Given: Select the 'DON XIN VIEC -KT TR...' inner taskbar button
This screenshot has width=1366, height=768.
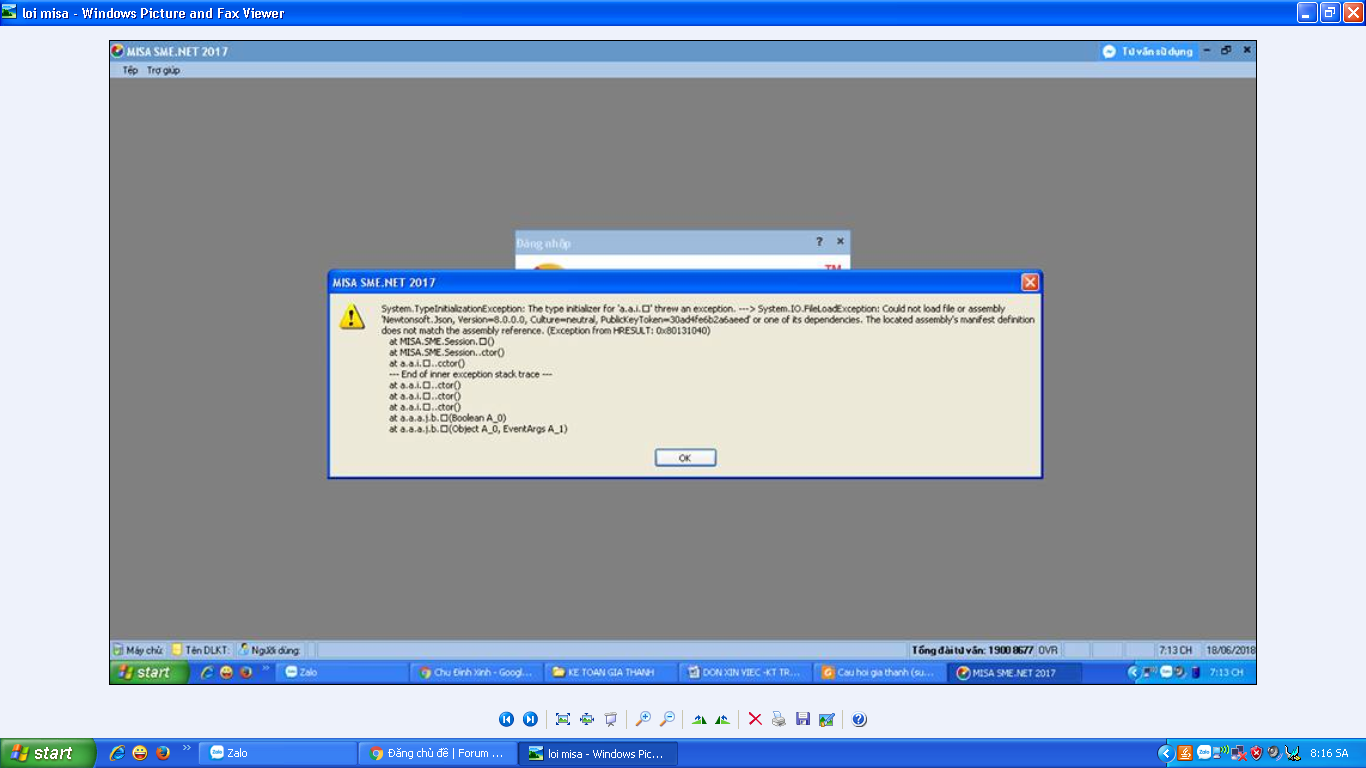Looking at the screenshot, I should [746, 672].
